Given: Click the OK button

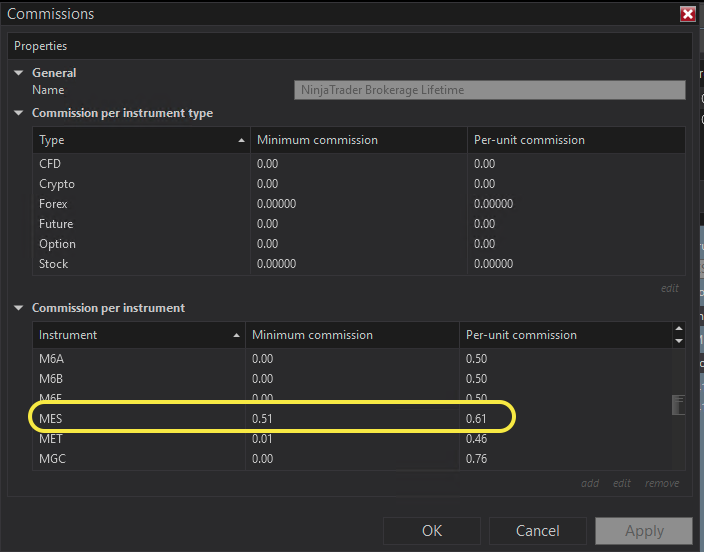Looking at the screenshot, I should click(432, 531).
